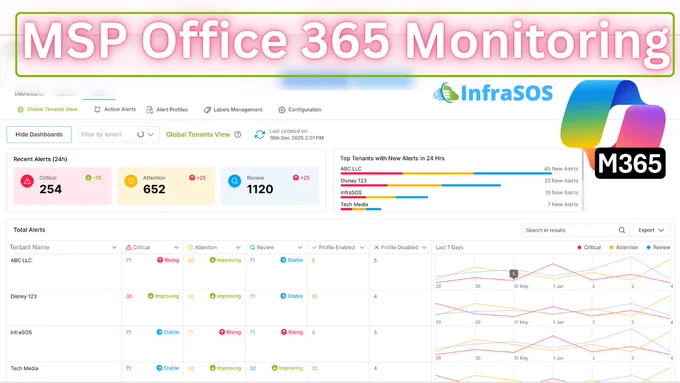The width and height of the screenshot is (680, 383).
Task: Click the Rising badge in ABC LLC Critical
Action: tap(168, 260)
